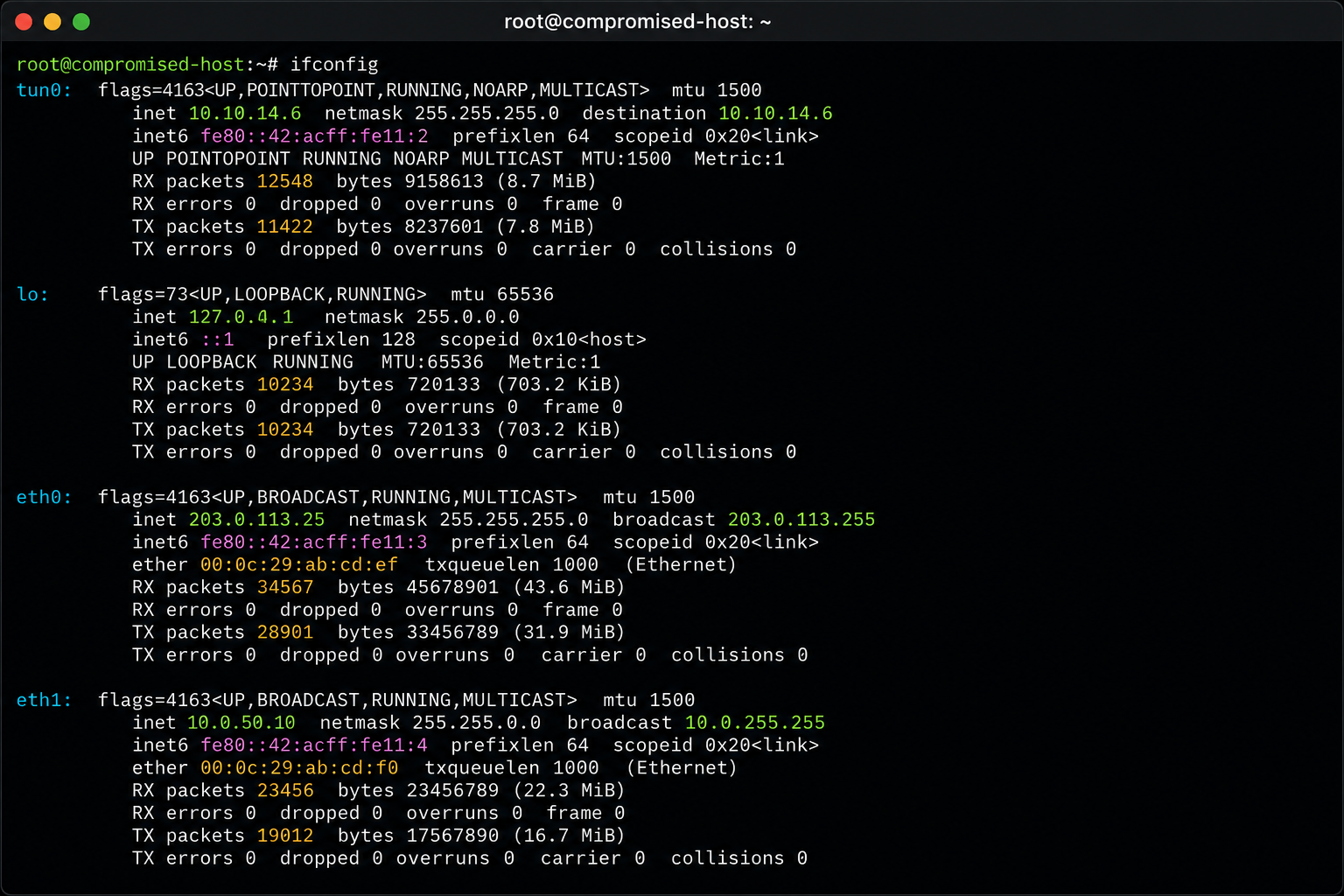The image size is (1344, 896).
Task: Click eth1 broadcast address 10.0.255.255
Action: pos(755,723)
